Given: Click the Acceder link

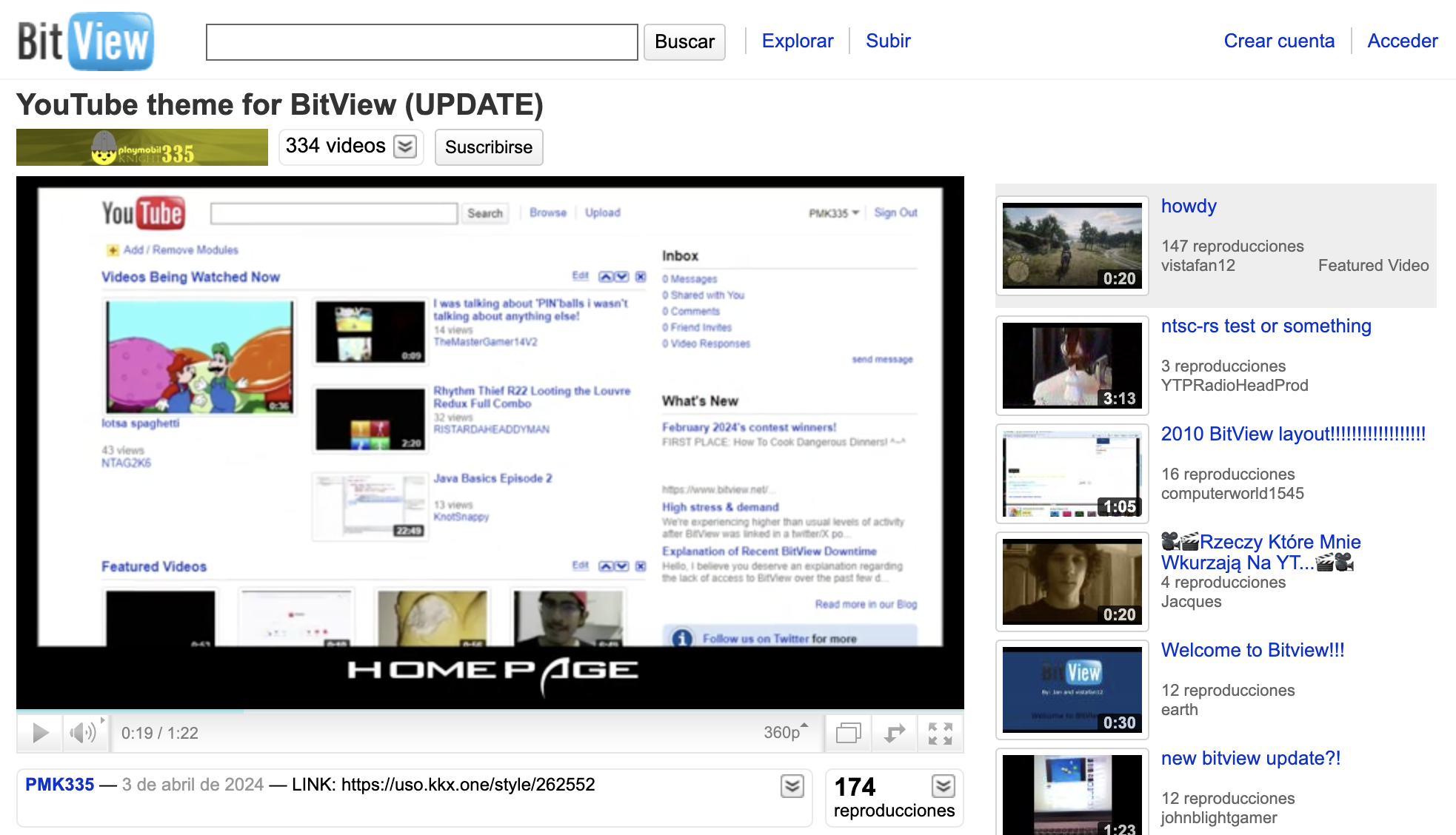Looking at the screenshot, I should tap(1402, 41).
